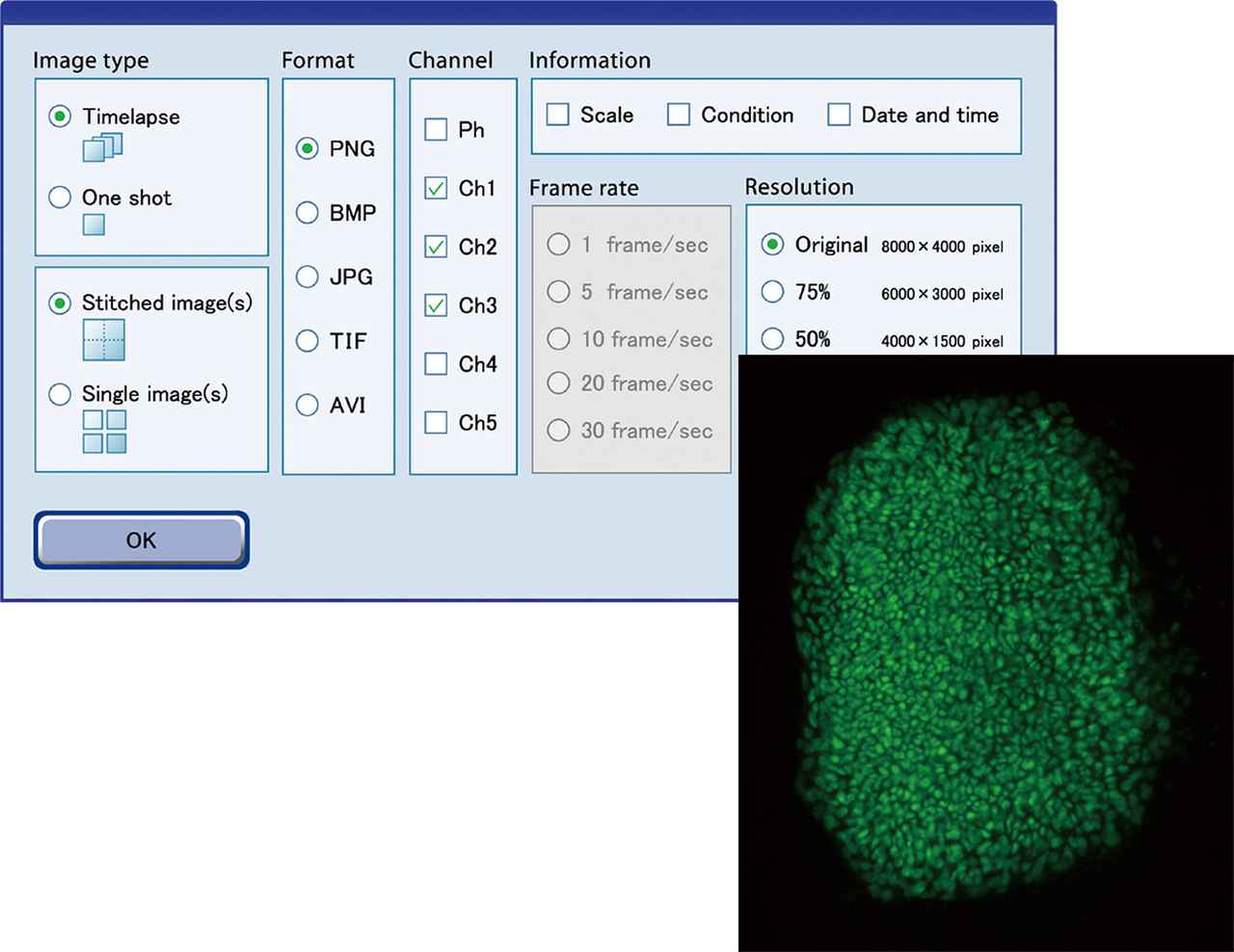This screenshot has height=952, width=1234.
Task: Click the green fluorescence cell image
Action: point(983,655)
